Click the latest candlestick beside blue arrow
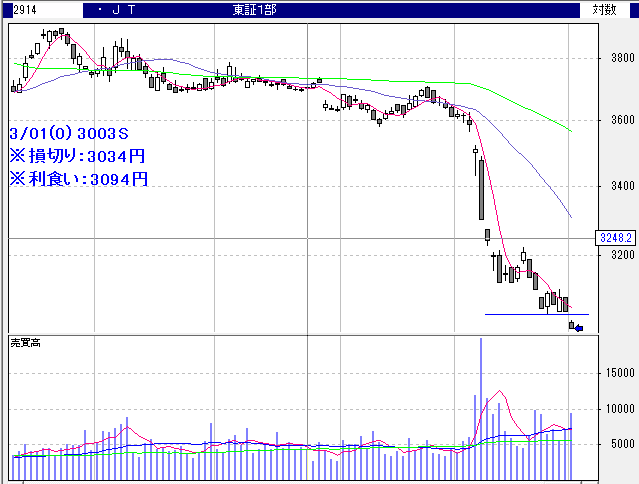The width and height of the screenshot is (639, 484). tap(572, 325)
